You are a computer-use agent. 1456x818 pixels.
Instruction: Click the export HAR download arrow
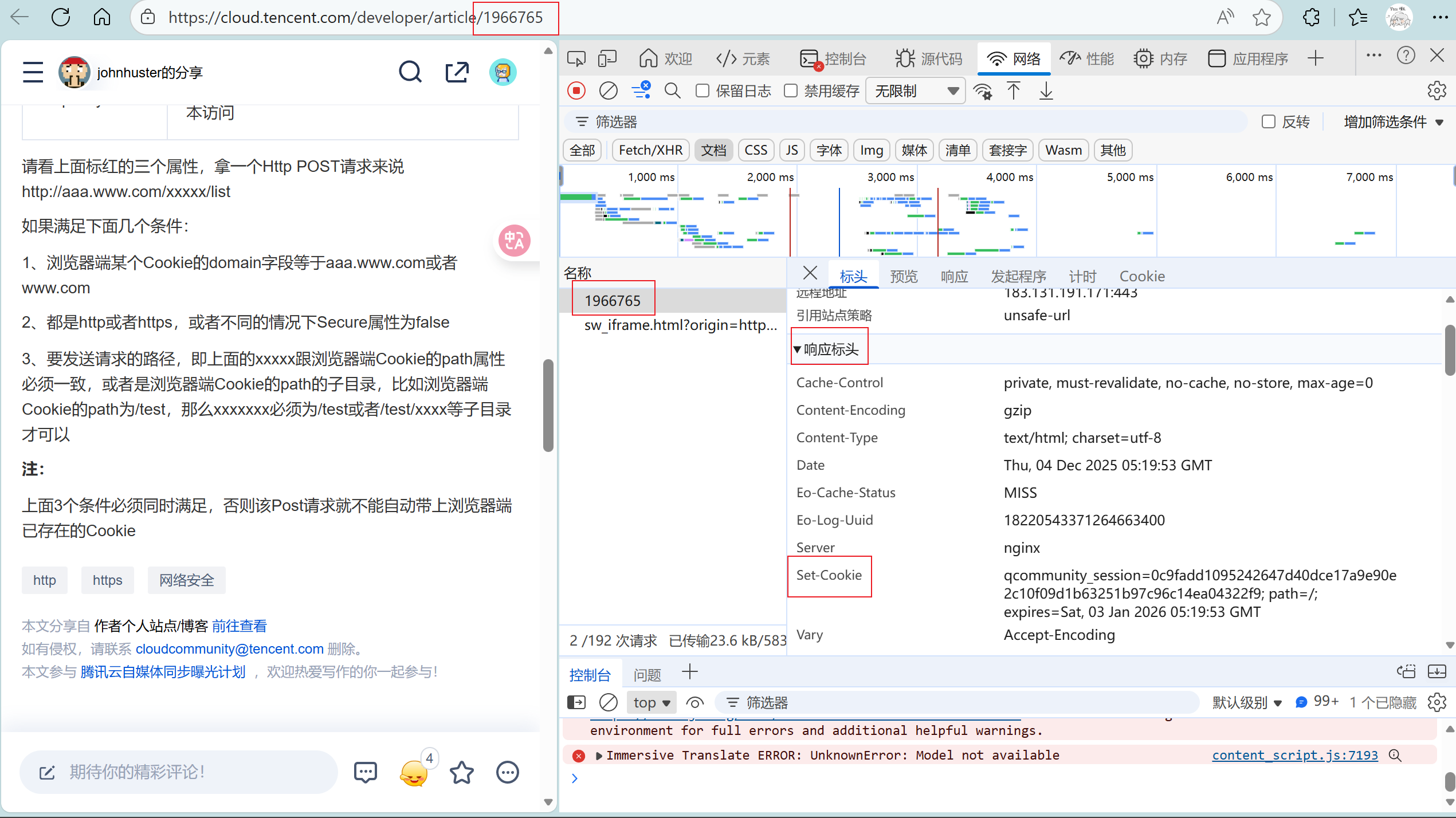[x=1046, y=91]
